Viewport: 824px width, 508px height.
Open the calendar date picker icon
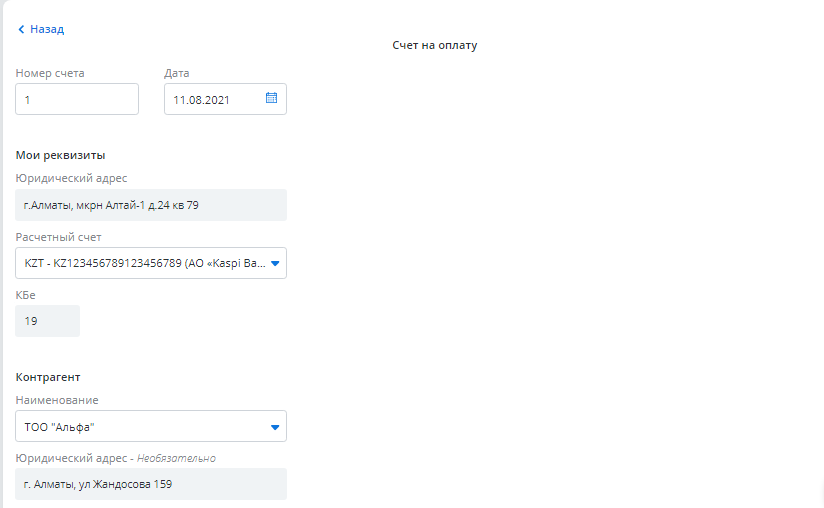271,99
